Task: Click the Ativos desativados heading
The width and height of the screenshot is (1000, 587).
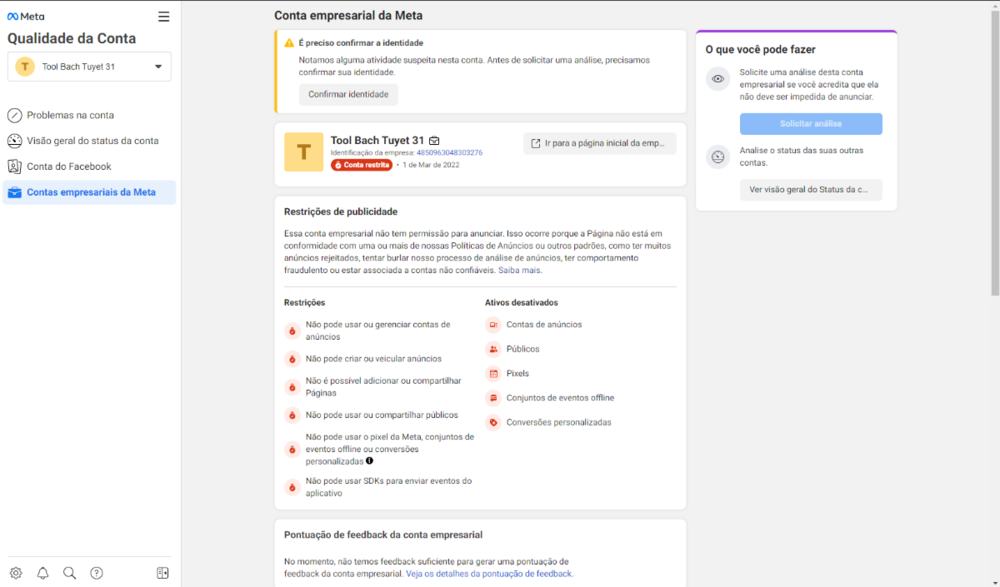Action: (521, 302)
